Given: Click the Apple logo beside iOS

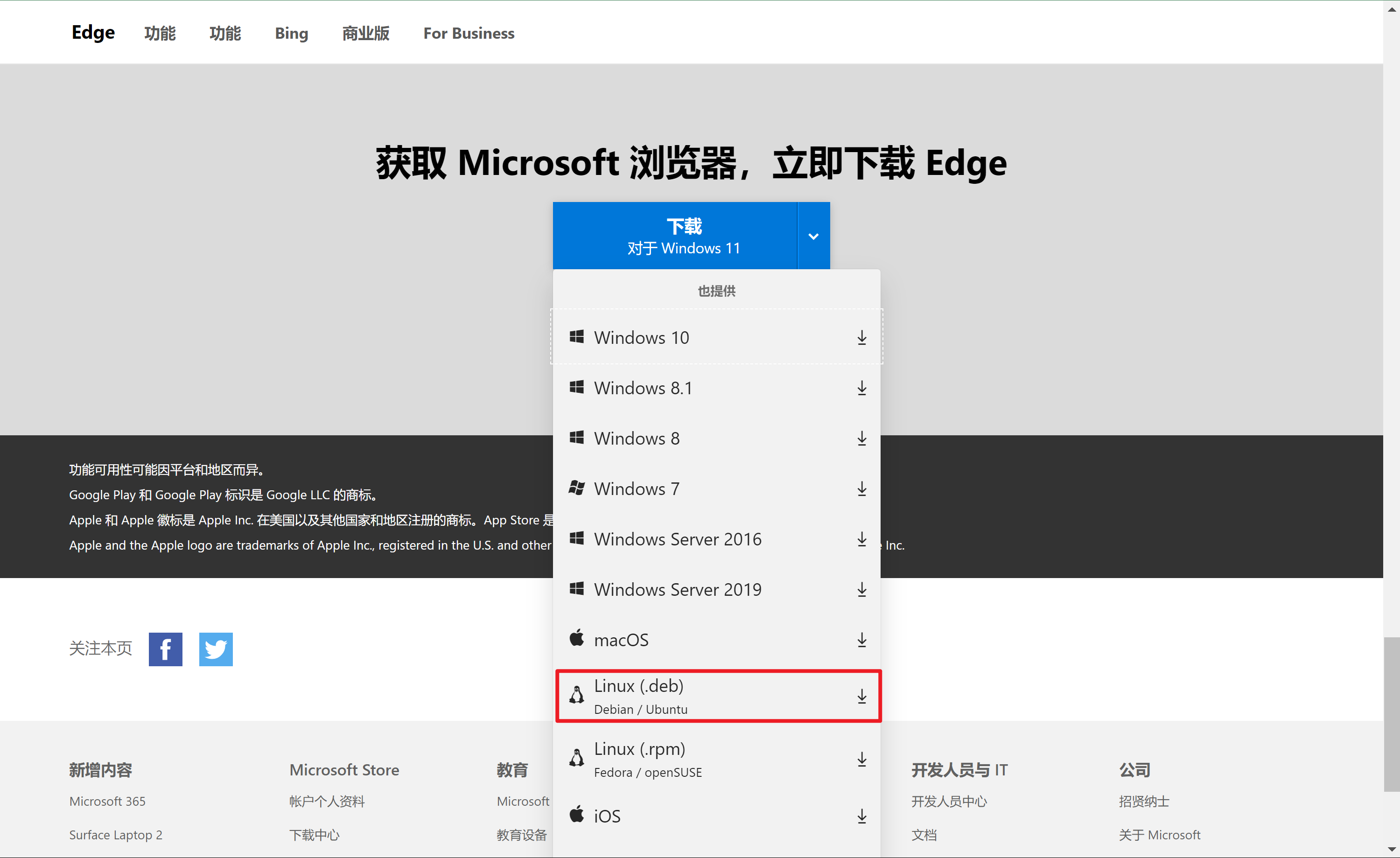Looking at the screenshot, I should (x=577, y=815).
